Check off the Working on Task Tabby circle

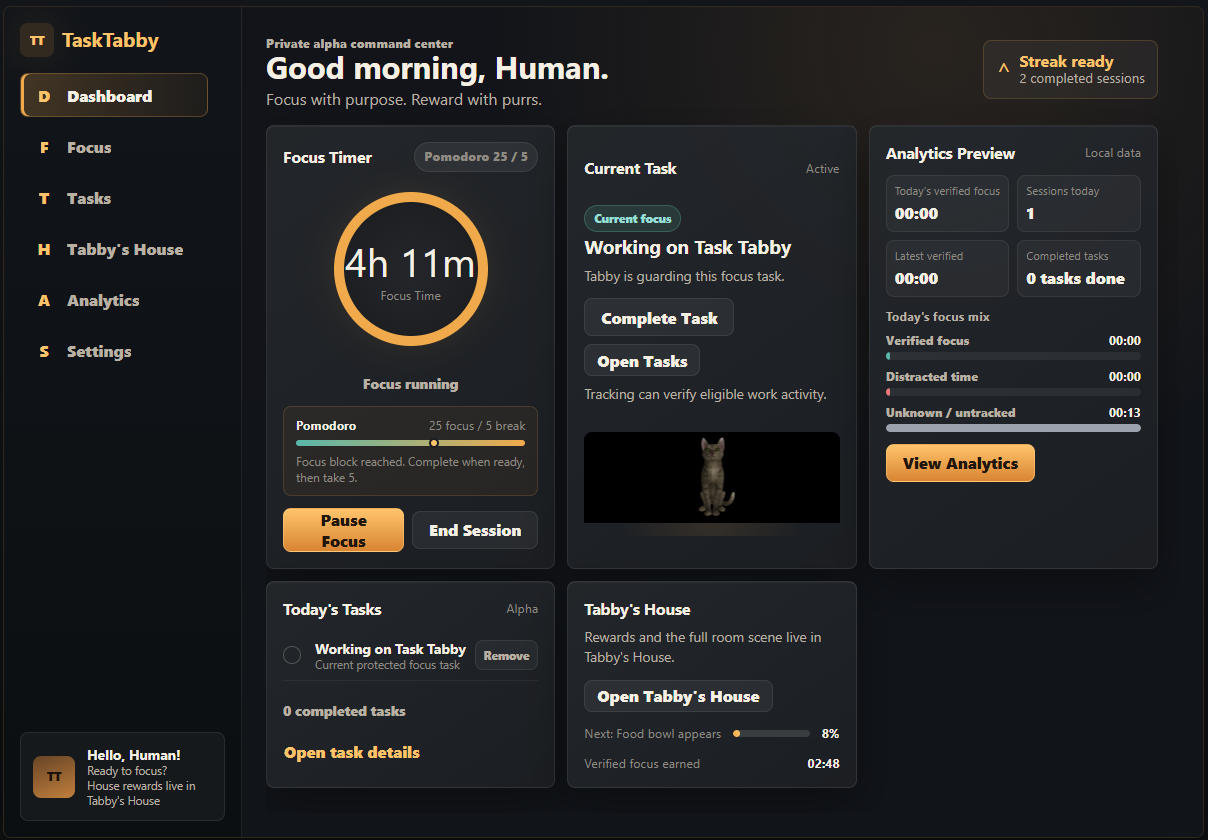(x=292, y=655)
